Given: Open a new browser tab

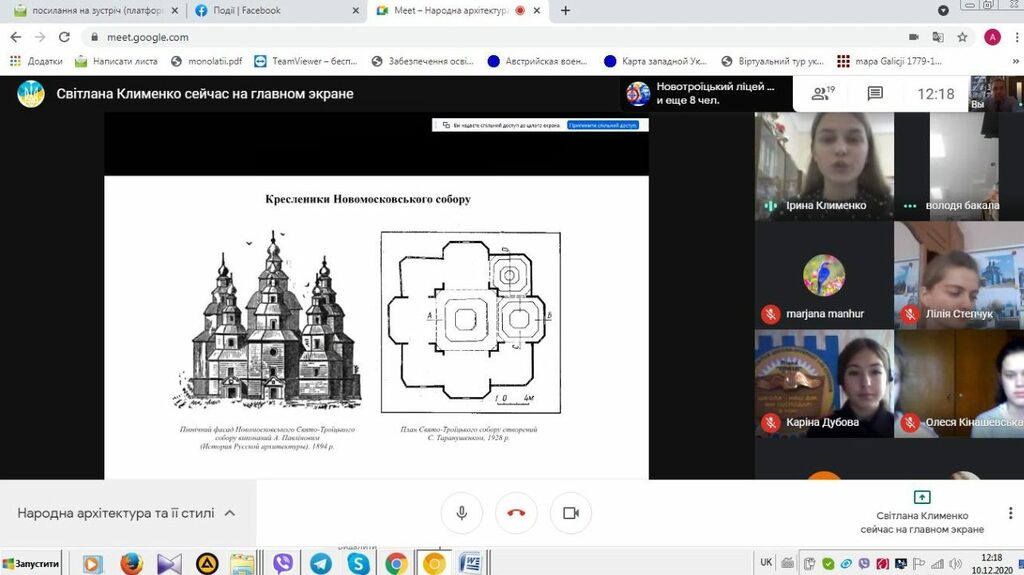Looking at the screenshot, I should [566, 11].
